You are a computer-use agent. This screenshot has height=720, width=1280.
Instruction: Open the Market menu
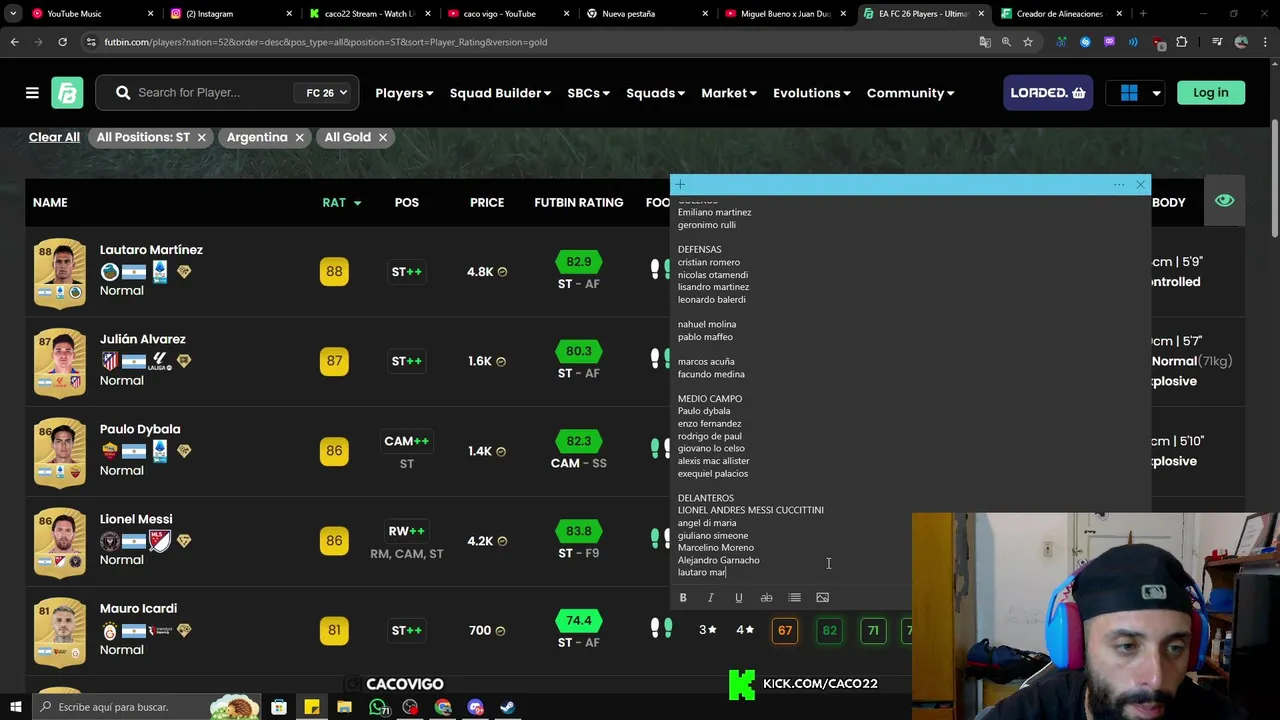(x=729, y=93)
